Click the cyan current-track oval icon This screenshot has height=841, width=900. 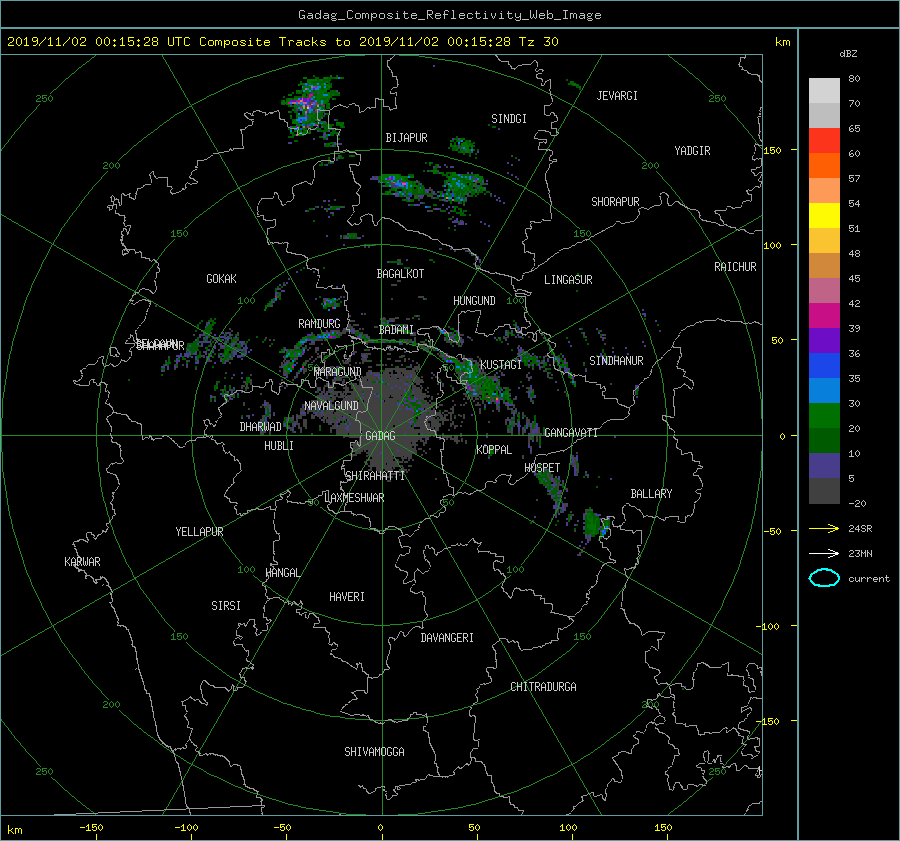(824, 578)
